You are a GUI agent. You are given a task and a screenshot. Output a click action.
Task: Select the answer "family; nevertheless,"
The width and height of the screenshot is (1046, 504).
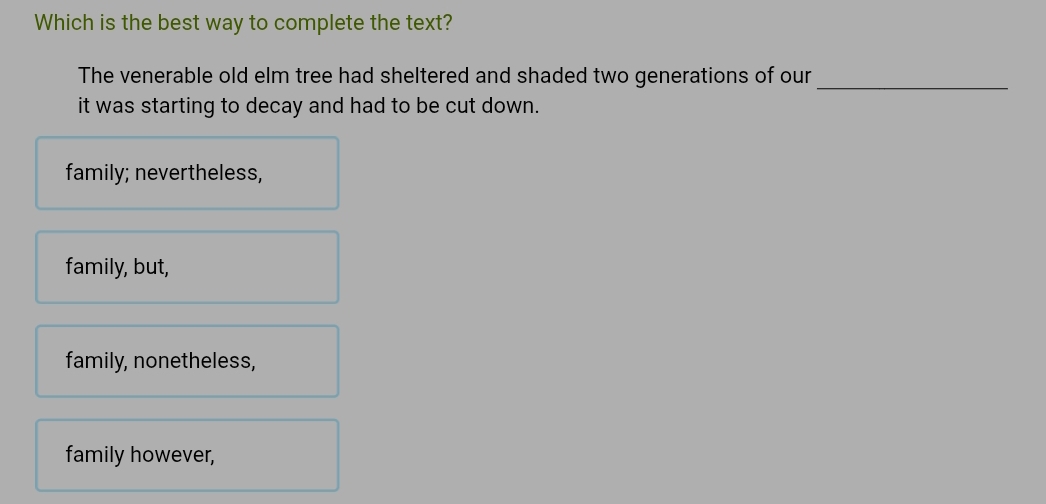(187, 173)
